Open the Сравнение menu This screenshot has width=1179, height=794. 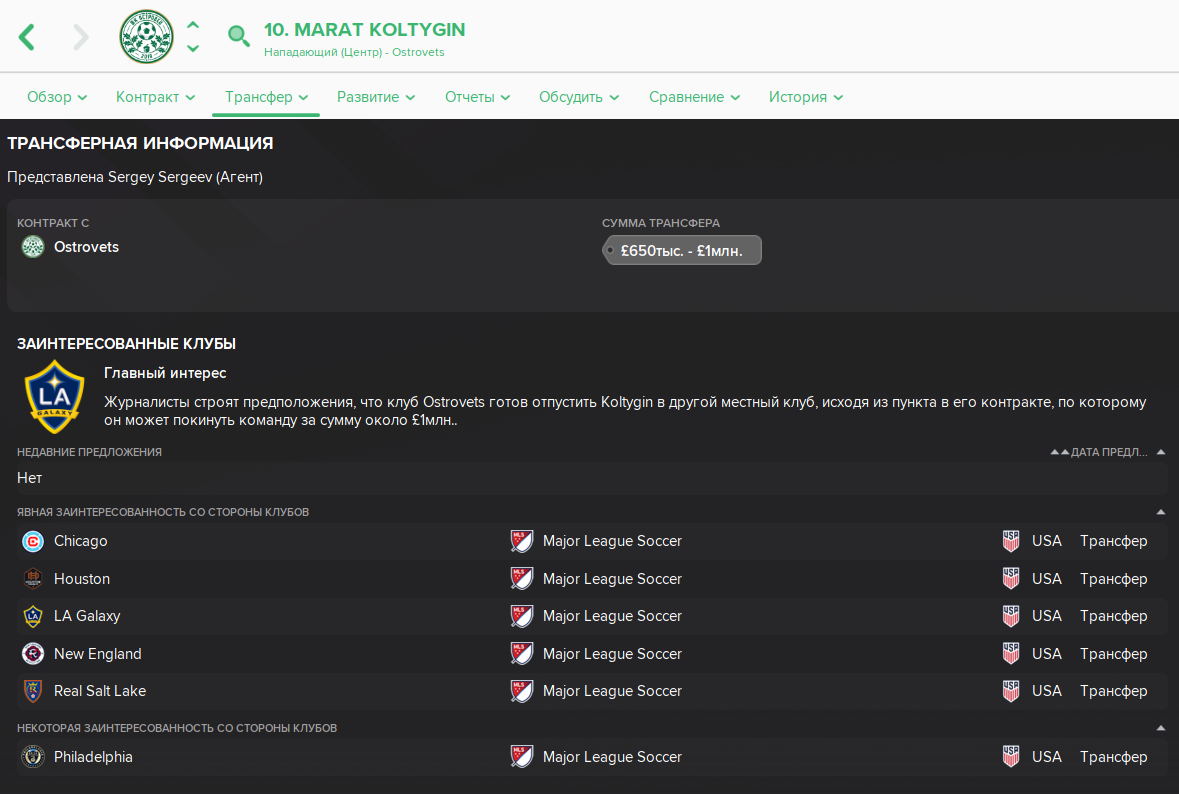click(695, 97)
